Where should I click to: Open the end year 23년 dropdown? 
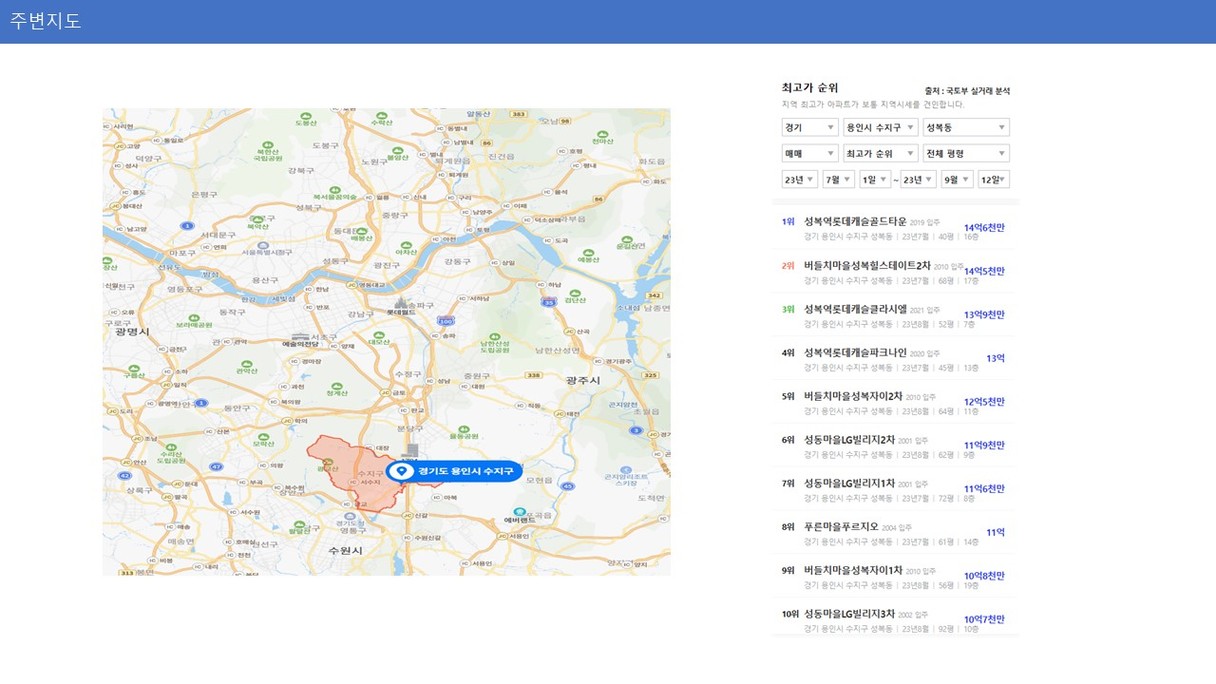coord(917,180)
